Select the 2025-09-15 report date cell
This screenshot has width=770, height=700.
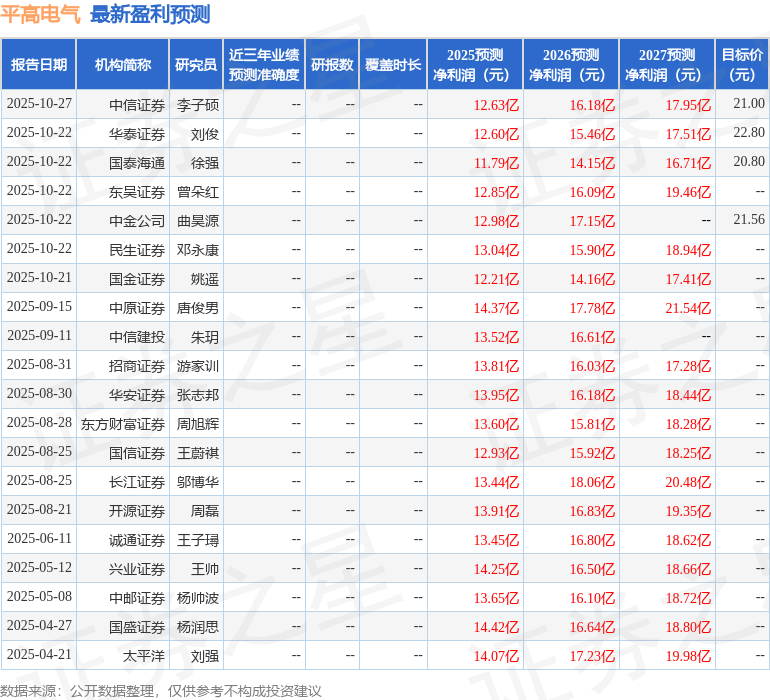(x=40, y=307)
